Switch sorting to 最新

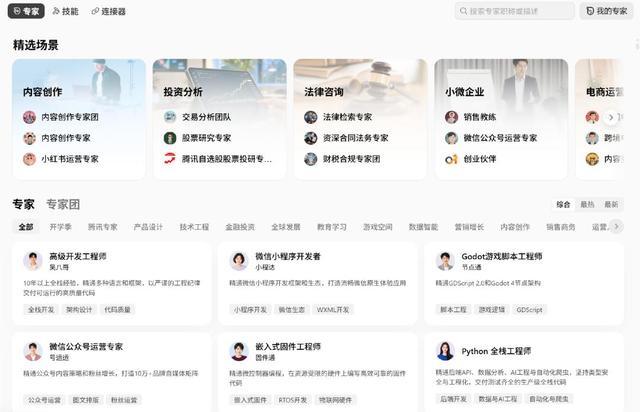click(x=611, y=204)
